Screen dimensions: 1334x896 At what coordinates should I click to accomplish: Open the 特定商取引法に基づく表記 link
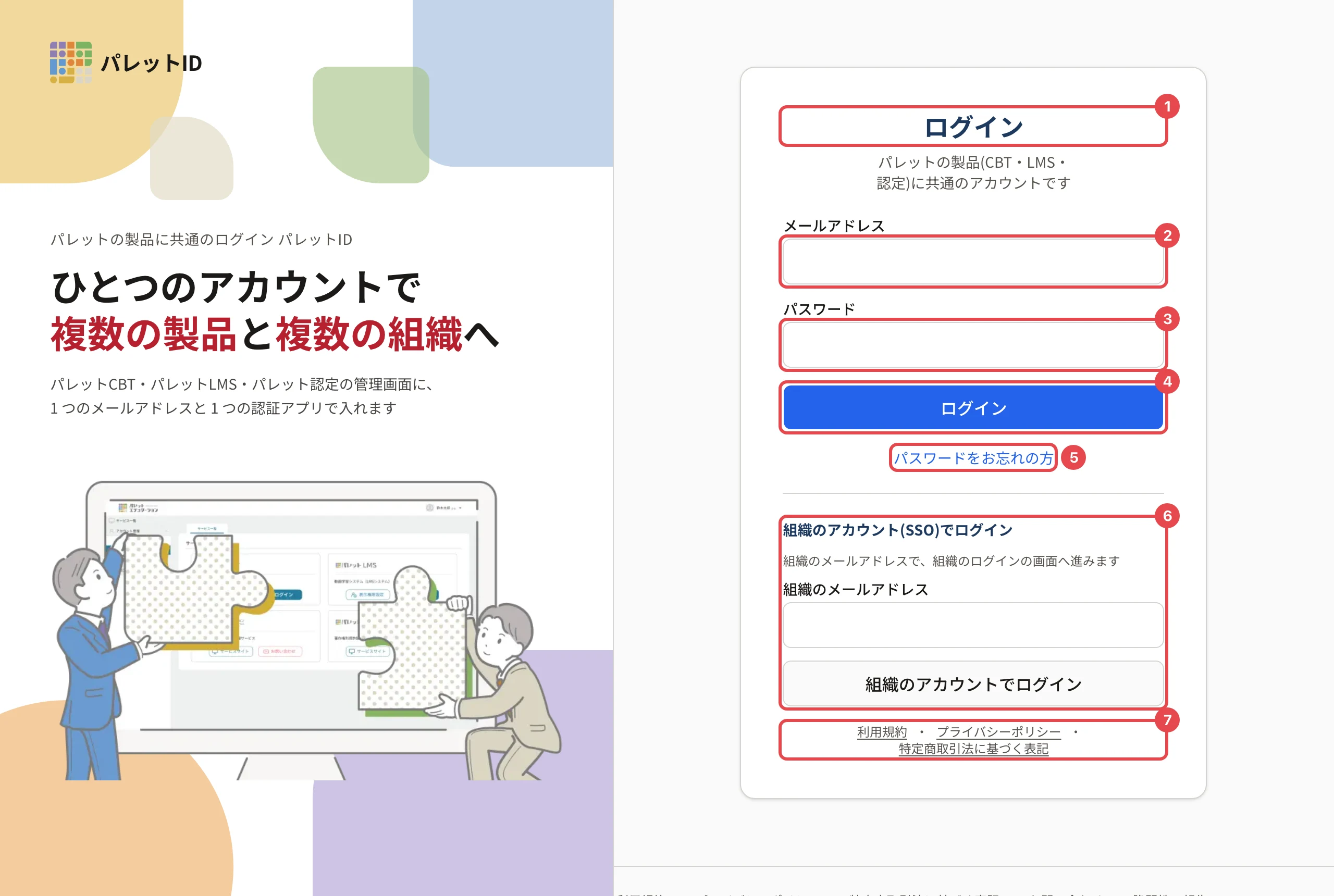coord(973,749)
